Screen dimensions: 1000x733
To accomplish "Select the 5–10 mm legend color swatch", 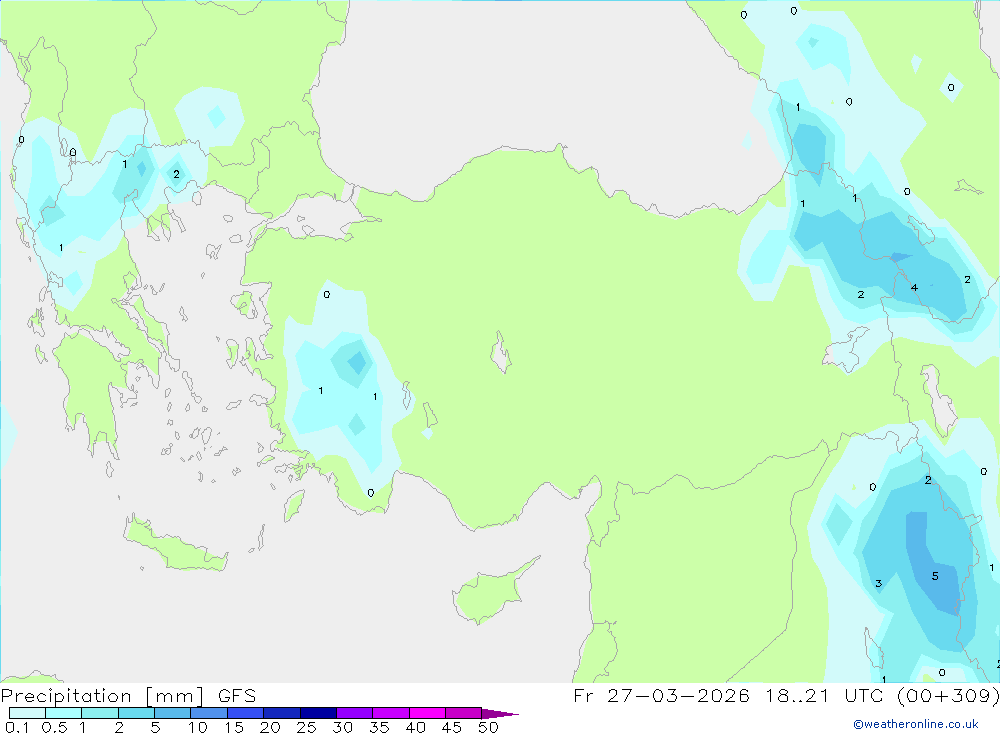I will [172, 713].
